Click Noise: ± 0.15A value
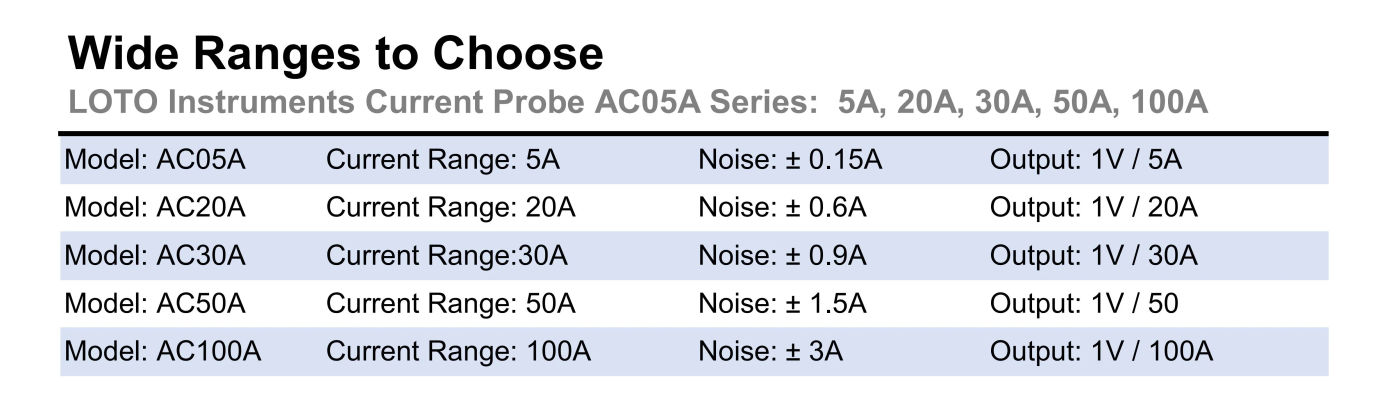The image size is (1400, 402). 790,160
